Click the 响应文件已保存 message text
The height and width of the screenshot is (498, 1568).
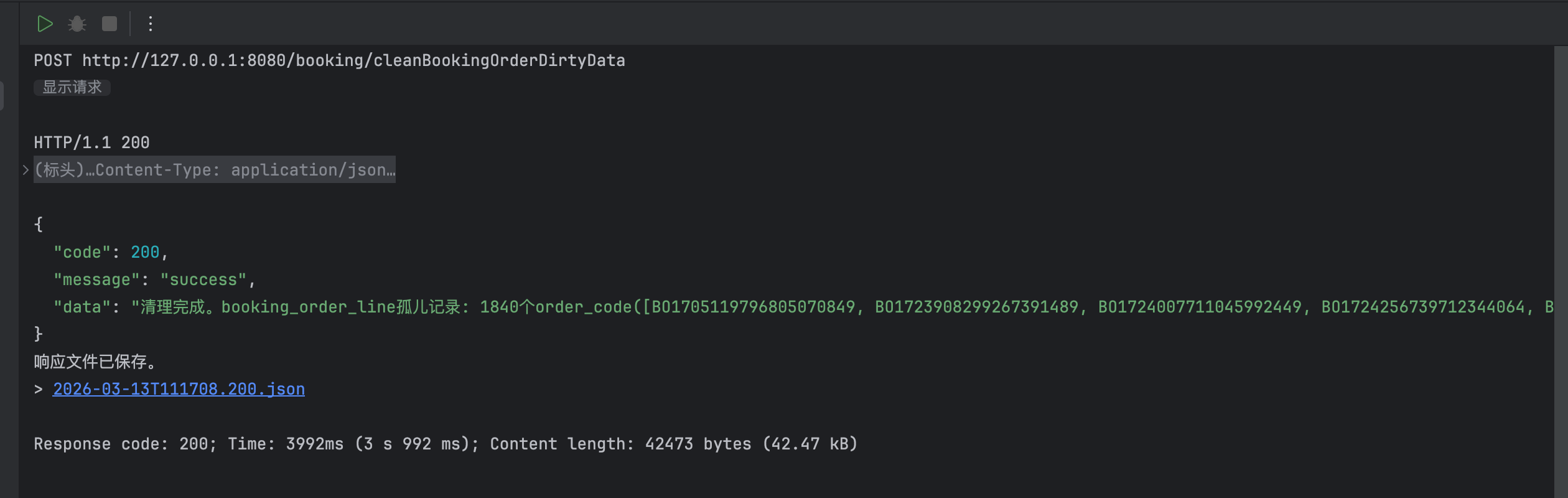[95, 362]
